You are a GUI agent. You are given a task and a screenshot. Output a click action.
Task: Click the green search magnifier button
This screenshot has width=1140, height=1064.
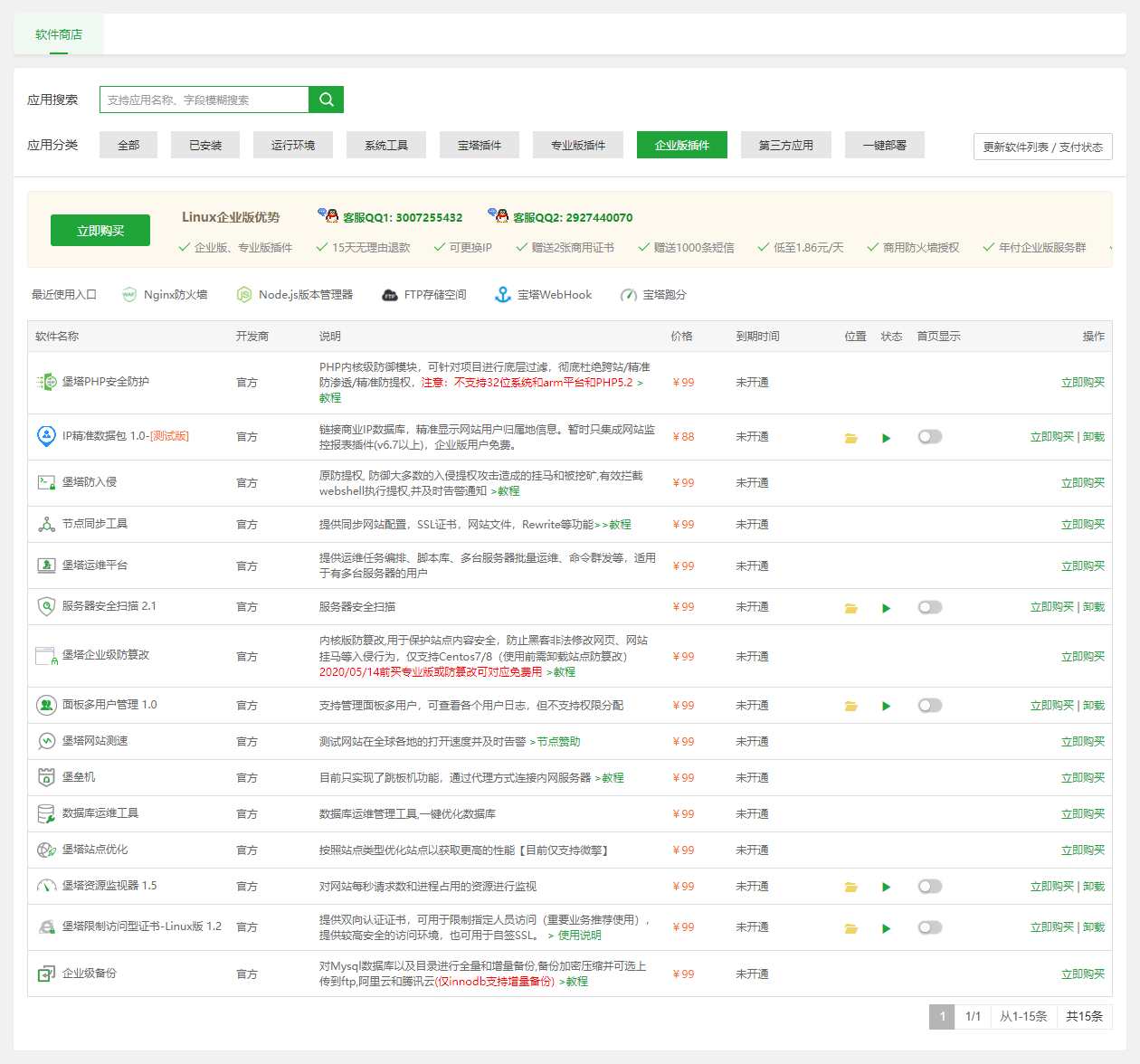[326, 100]
